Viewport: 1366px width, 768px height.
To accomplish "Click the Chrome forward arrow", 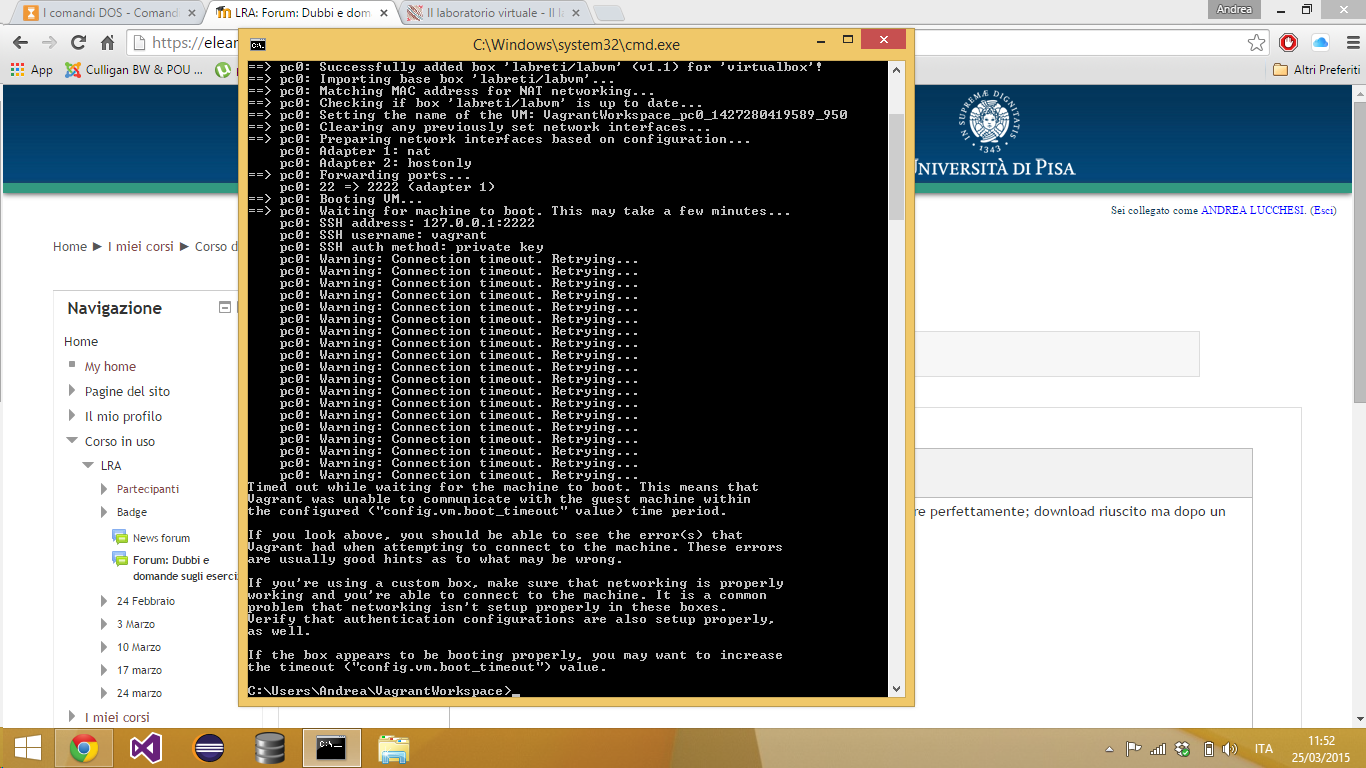I will point(49,43).
